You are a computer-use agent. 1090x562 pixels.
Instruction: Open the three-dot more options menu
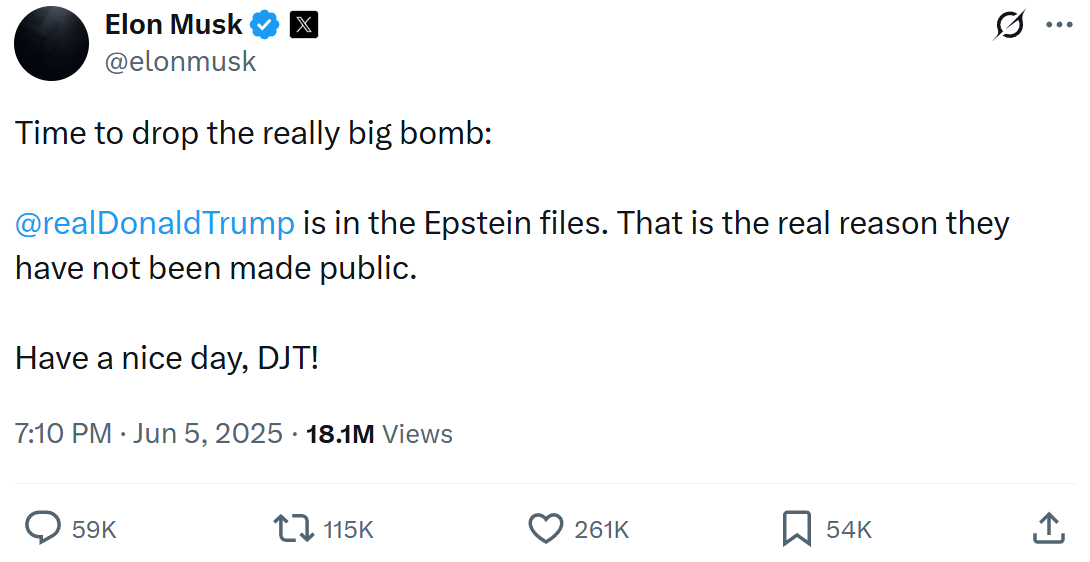(1058, 26)
